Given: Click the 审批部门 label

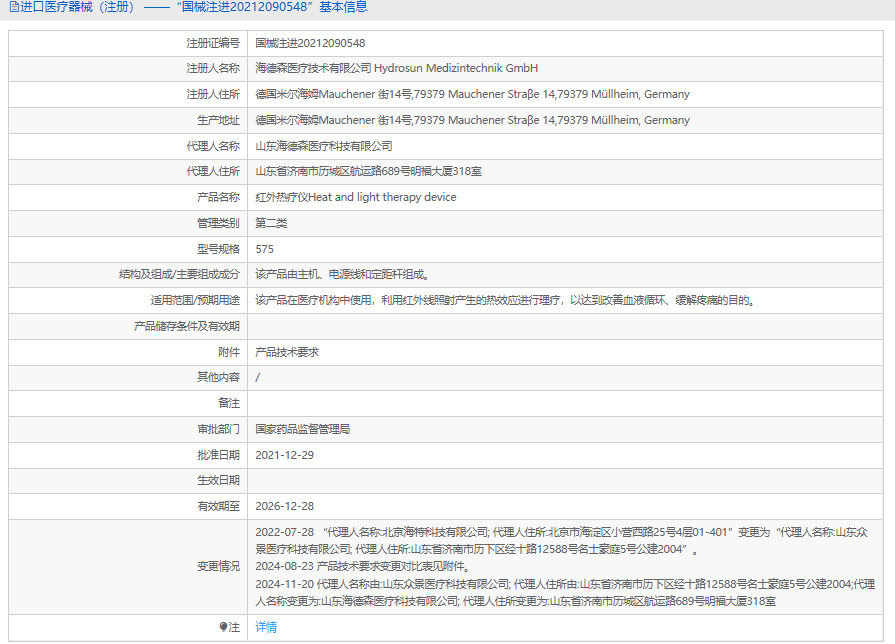Looking at the screenshot, I should [x=219, y=429].
